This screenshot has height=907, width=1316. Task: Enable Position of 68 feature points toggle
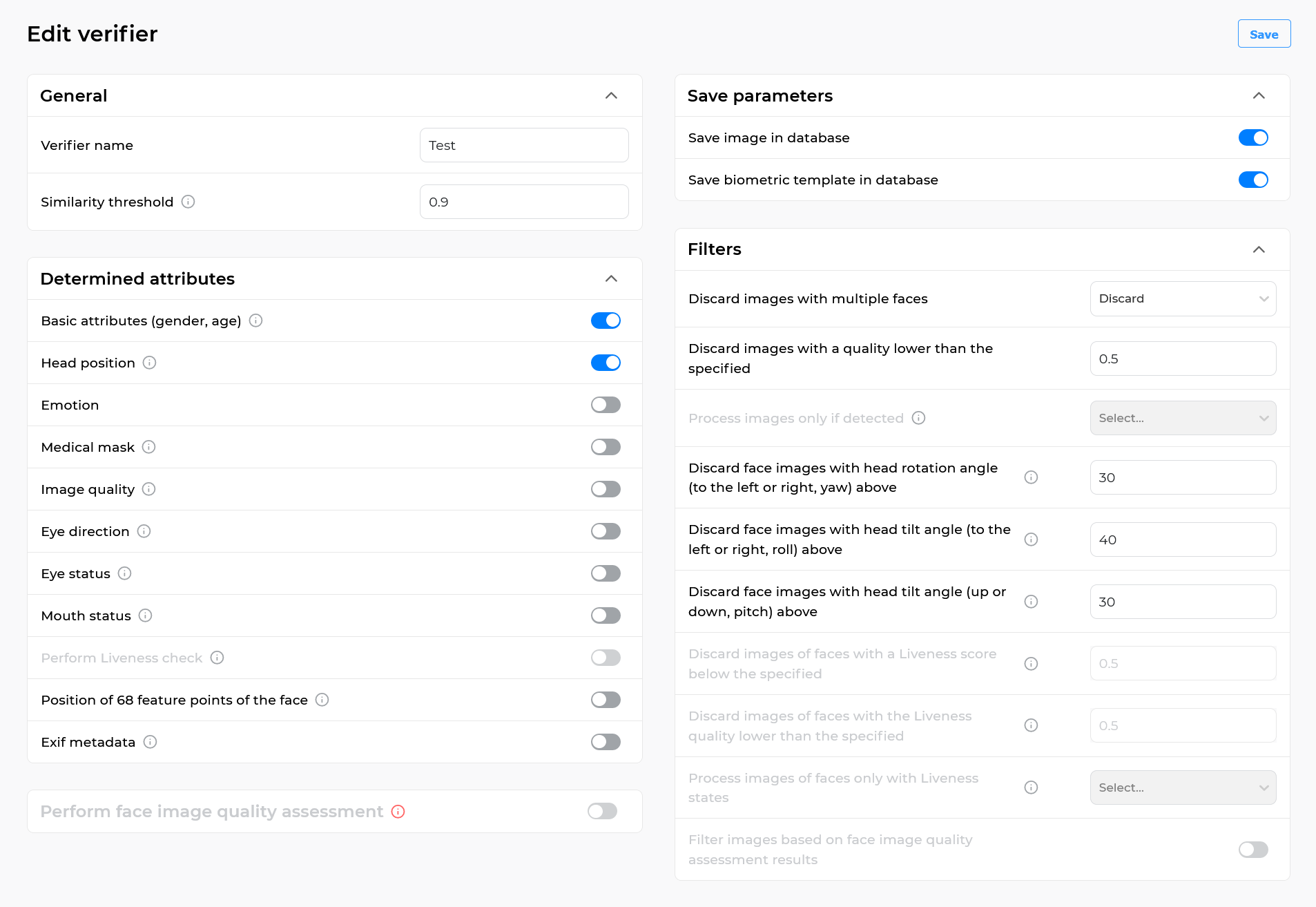[606, 700]
